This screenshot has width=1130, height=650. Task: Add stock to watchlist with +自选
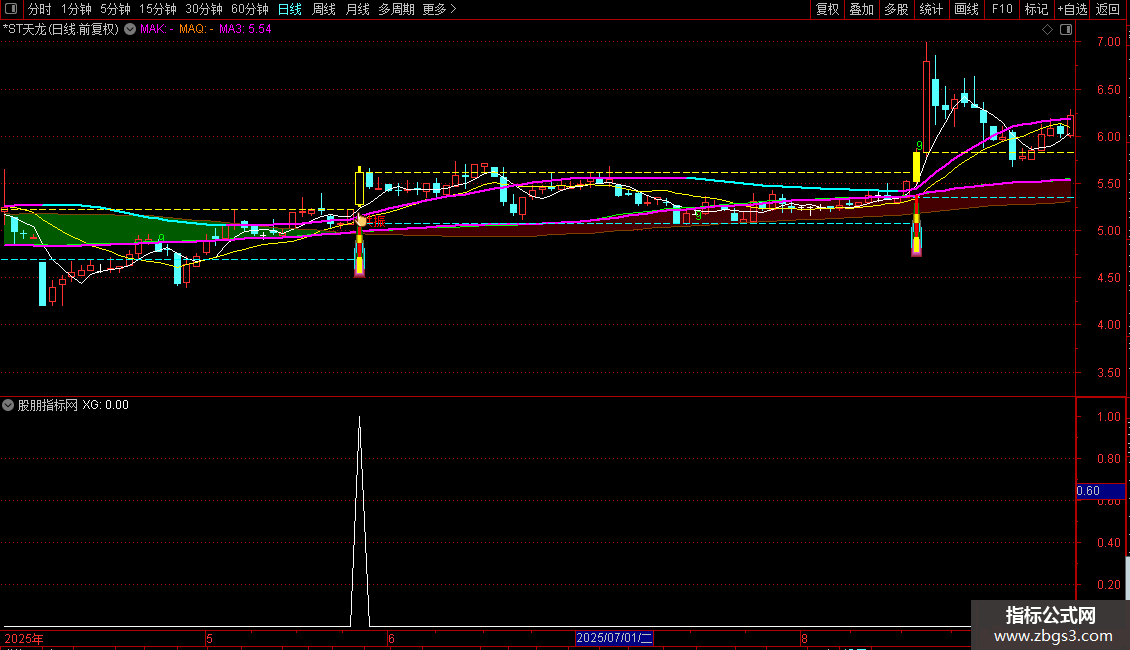[x=1072, y=9]
